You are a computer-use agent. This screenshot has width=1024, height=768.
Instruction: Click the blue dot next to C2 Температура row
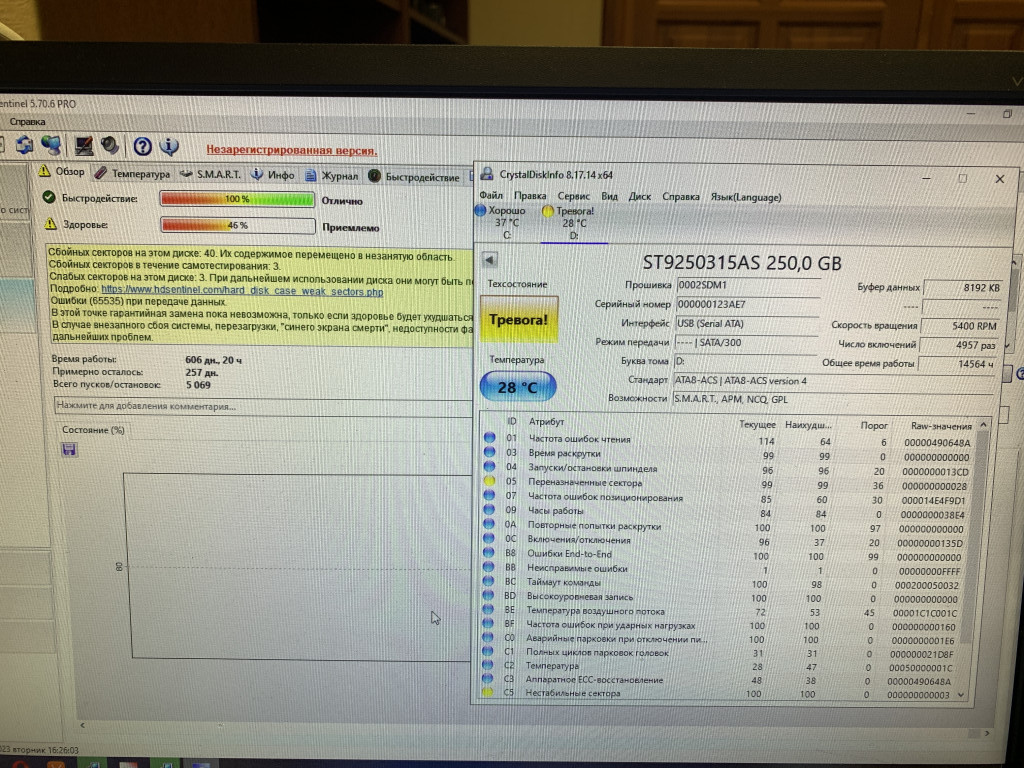[x=487, y=665]
